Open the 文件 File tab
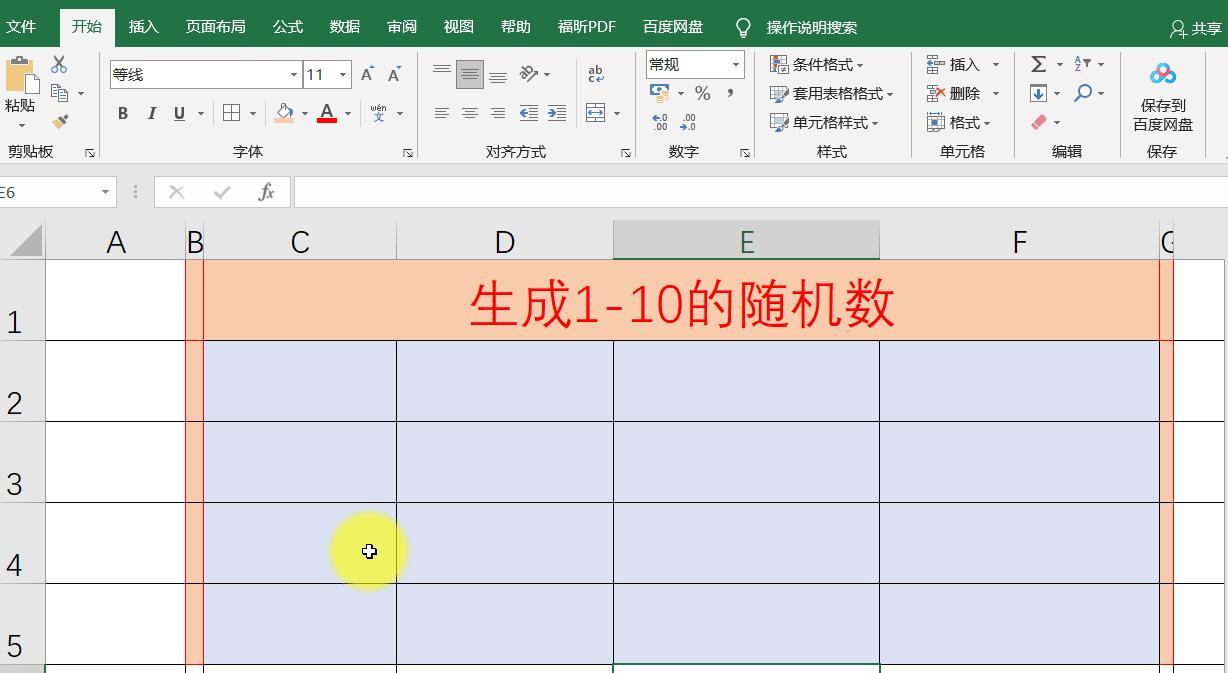This screenshot has width=1228, height=673. point(21,27)
